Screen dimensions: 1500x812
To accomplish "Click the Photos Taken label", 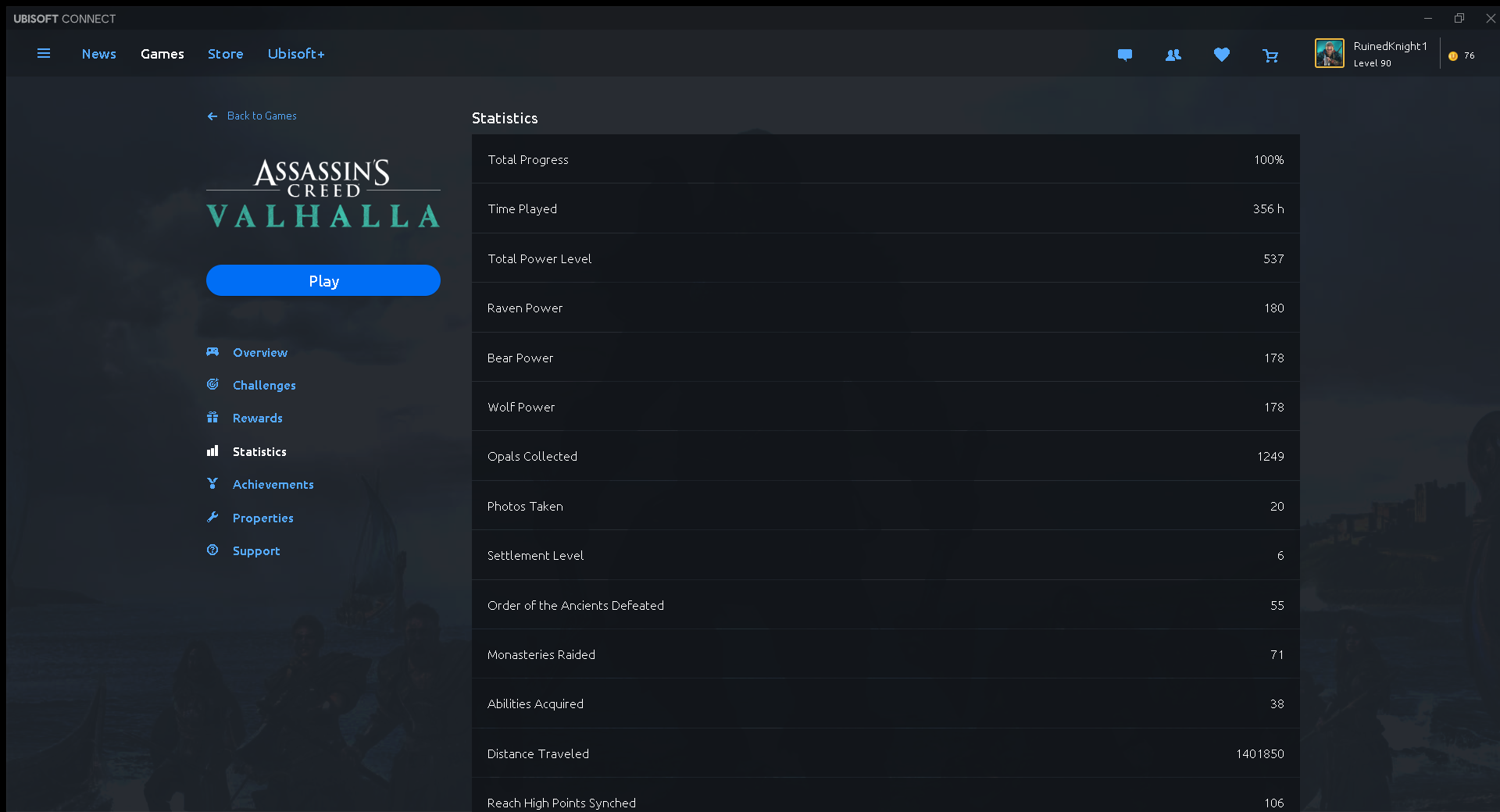I will pyautogui.click(x=525, y=507).
